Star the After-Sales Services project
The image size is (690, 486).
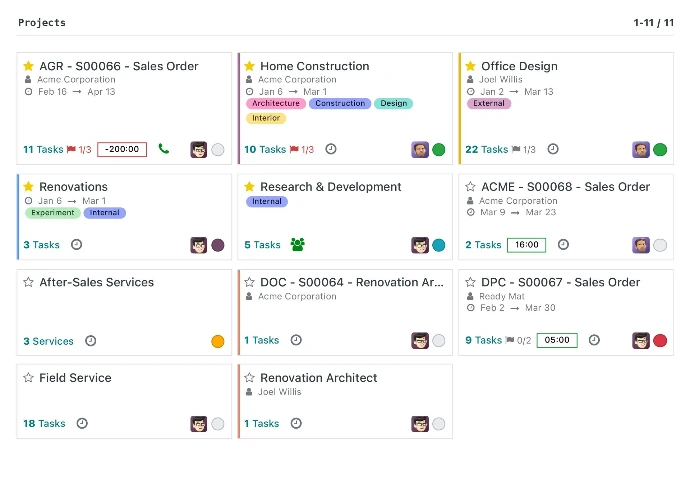click(x=28, y=282)
